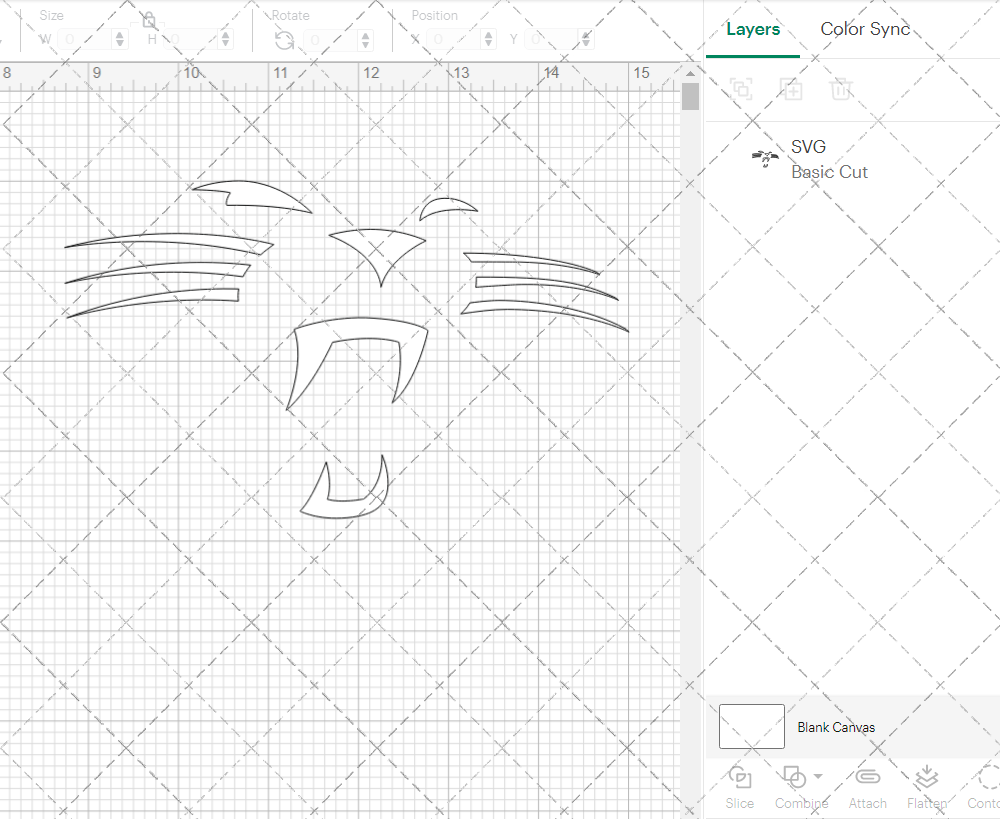The image size is (1000, 819).
Task: Click the Blank Canvas swatch
Action: (x=751, y=727)
